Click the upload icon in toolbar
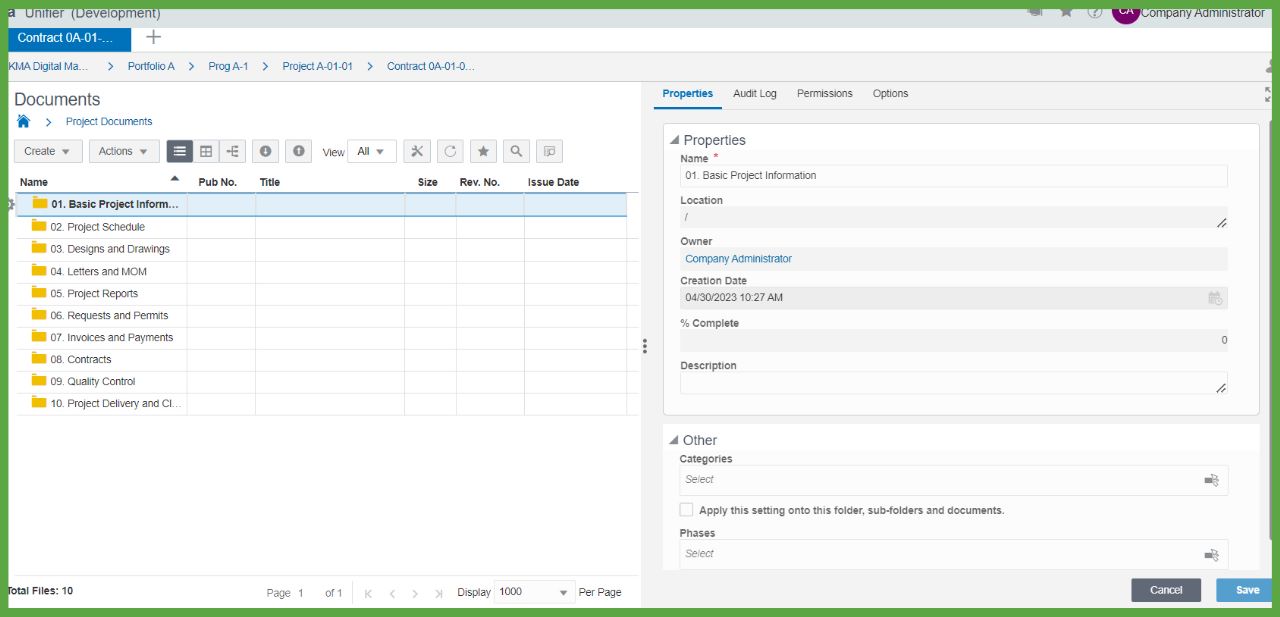1280x617 pixels. click(x=298, y=151)
